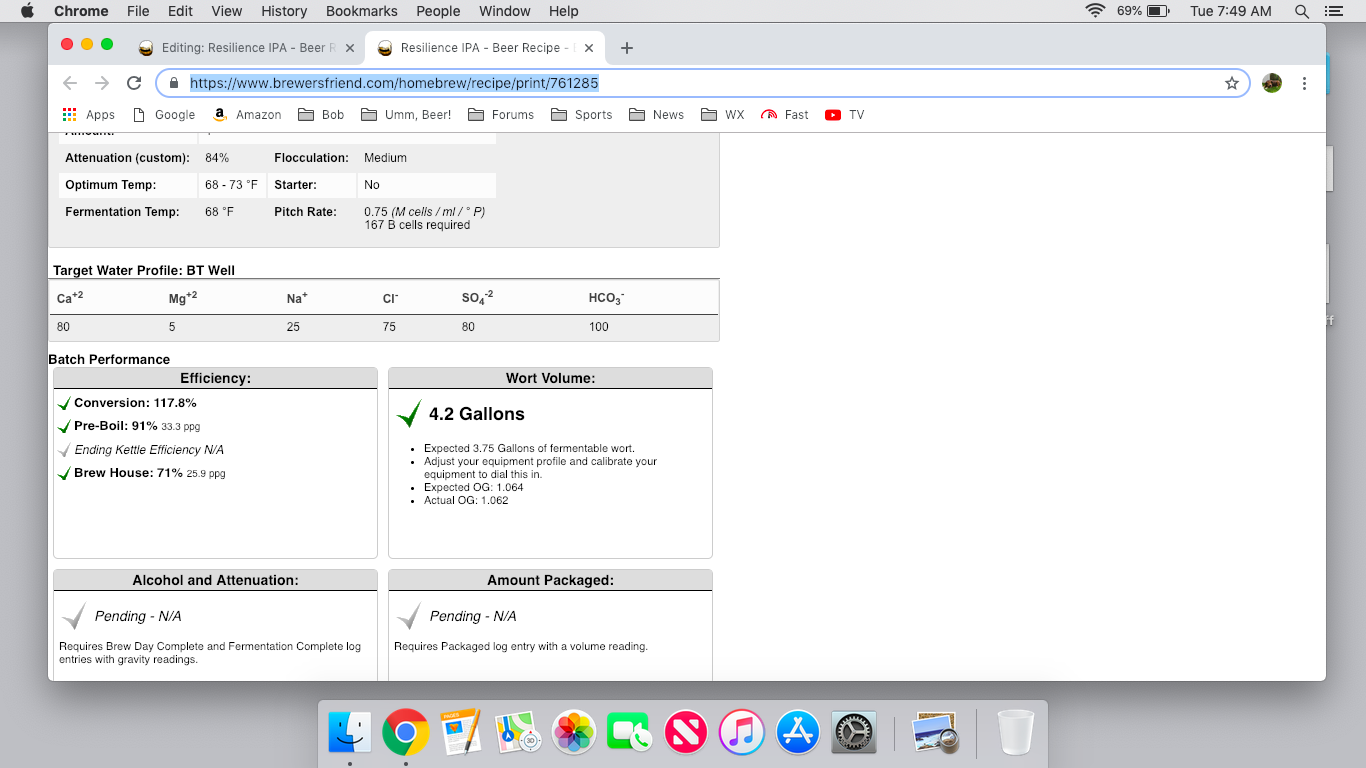This screenshot has width=1366, height=768.
Task: Click the Chrome profile avatar
Action: pyautogui.click(x=1272, y=83)
